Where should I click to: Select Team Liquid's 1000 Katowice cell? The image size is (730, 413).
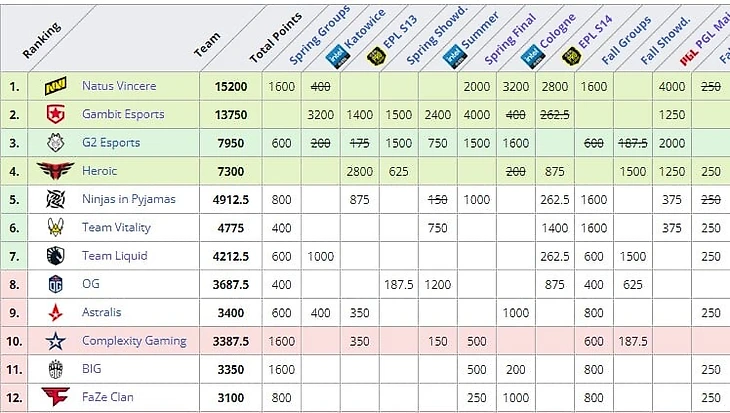320,257
